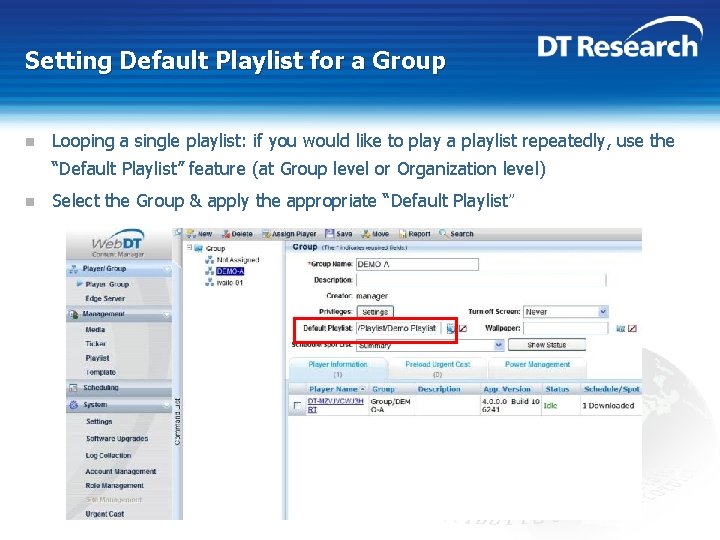
Task: Collapse the Group tree root
Action: point(189,248)
